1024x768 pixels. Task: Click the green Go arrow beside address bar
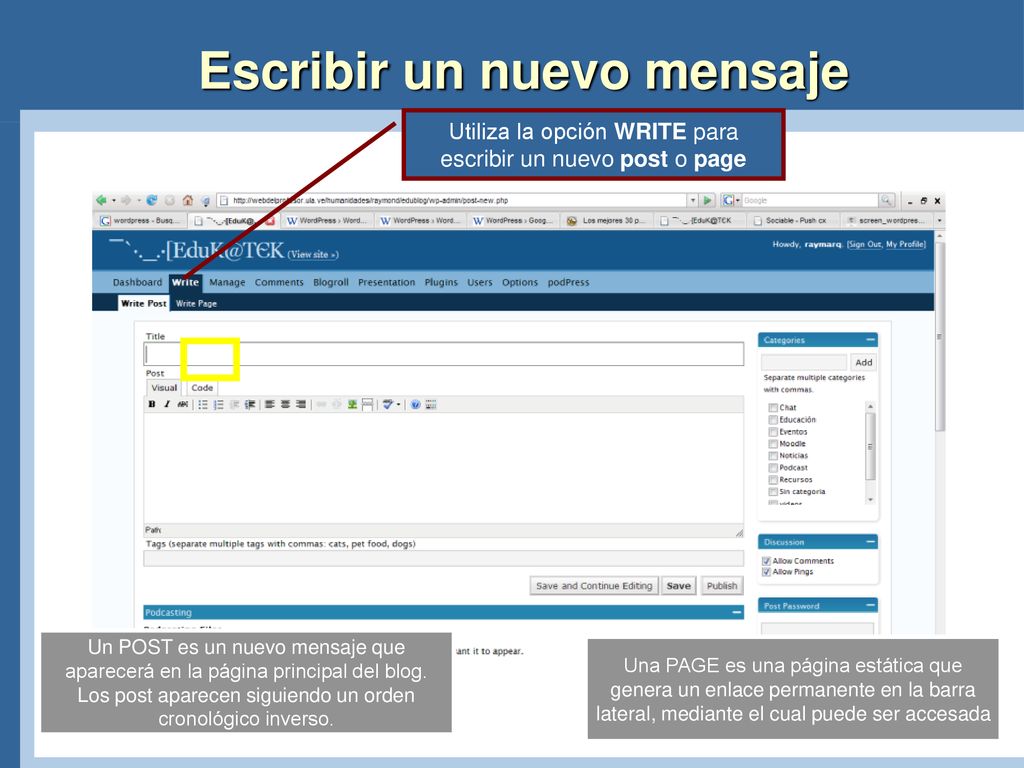pyautogui.click(x=707, y=200)
